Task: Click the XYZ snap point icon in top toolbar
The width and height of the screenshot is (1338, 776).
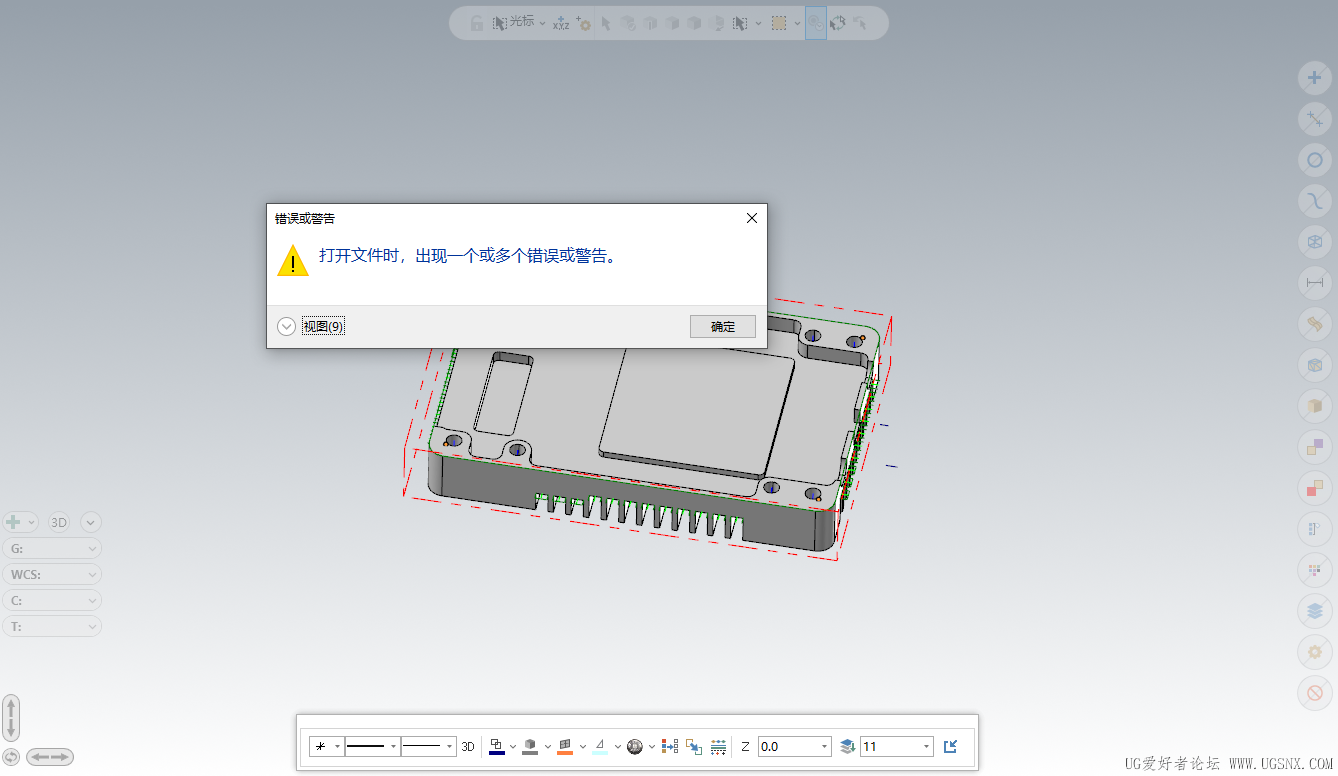Action: coord(561,22)
